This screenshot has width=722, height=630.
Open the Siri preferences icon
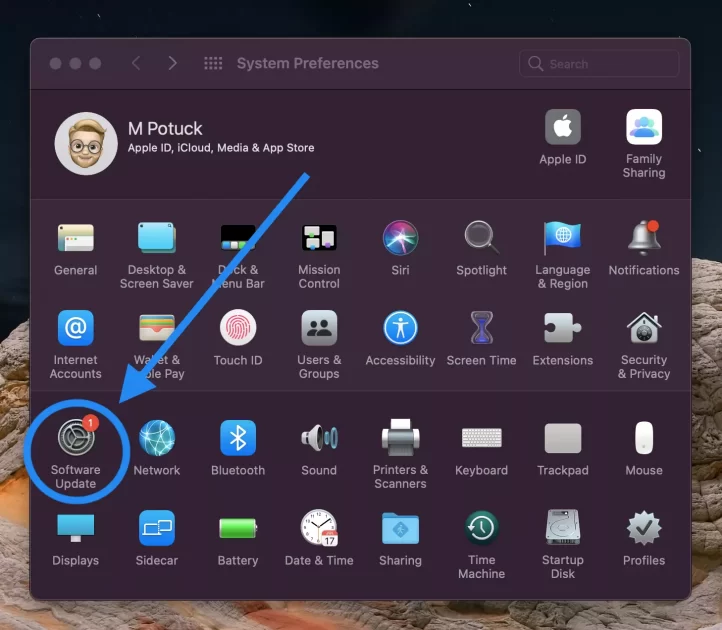(400, 239)
